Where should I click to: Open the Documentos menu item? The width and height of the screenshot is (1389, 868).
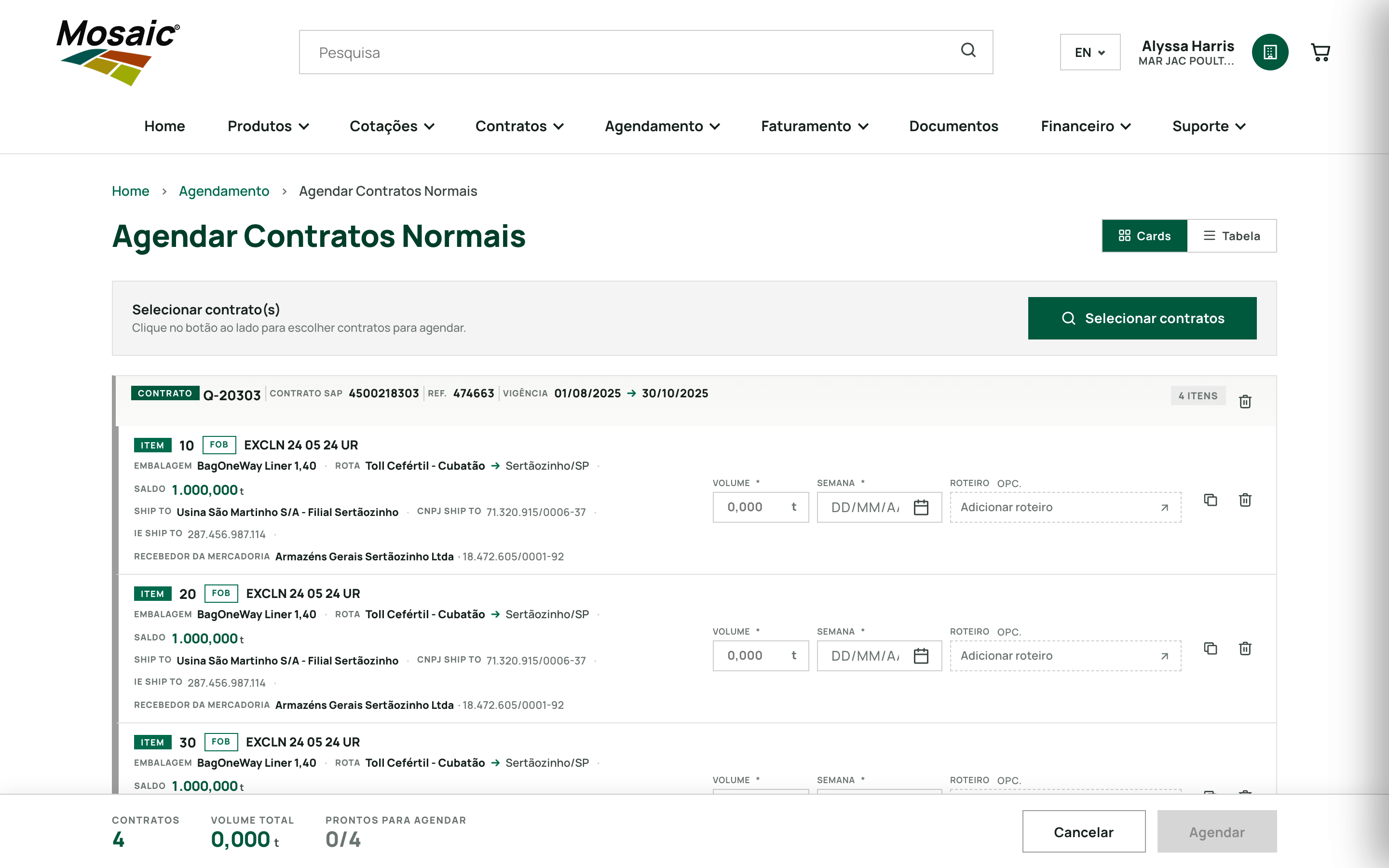(x=953, y=126)
